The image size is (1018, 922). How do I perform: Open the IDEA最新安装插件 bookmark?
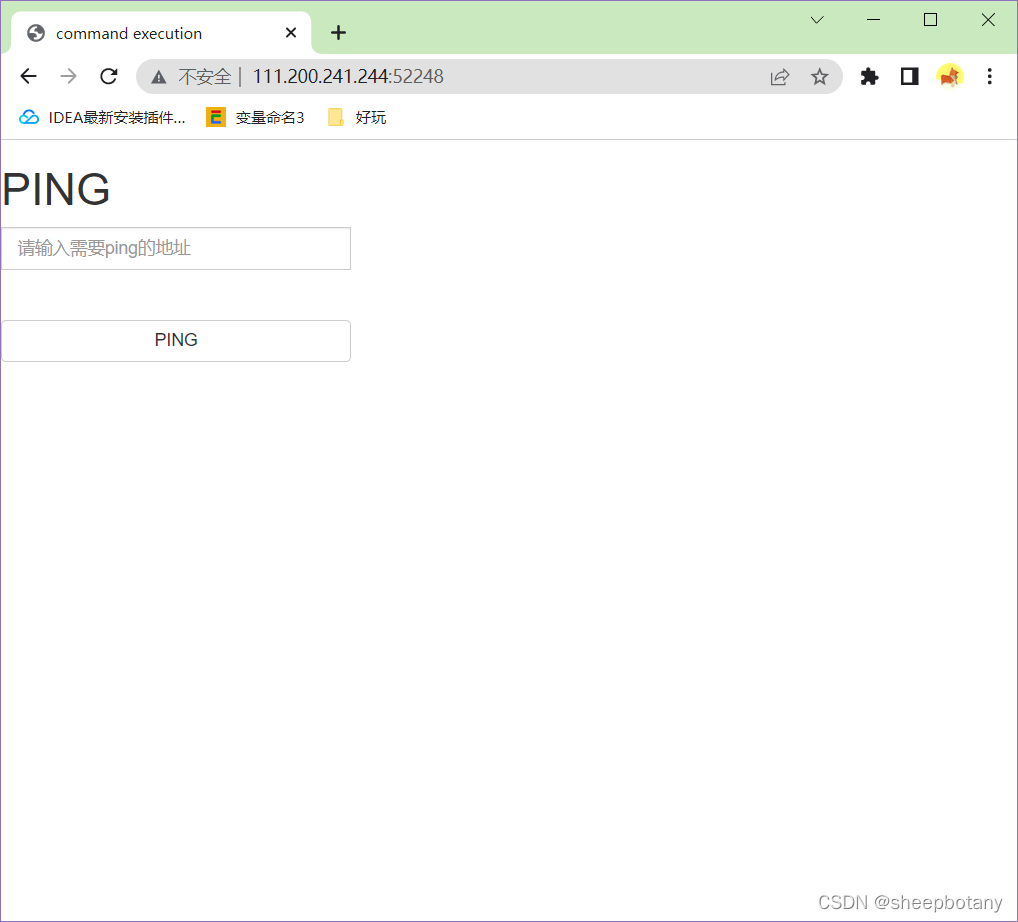(x=102, y=118)
